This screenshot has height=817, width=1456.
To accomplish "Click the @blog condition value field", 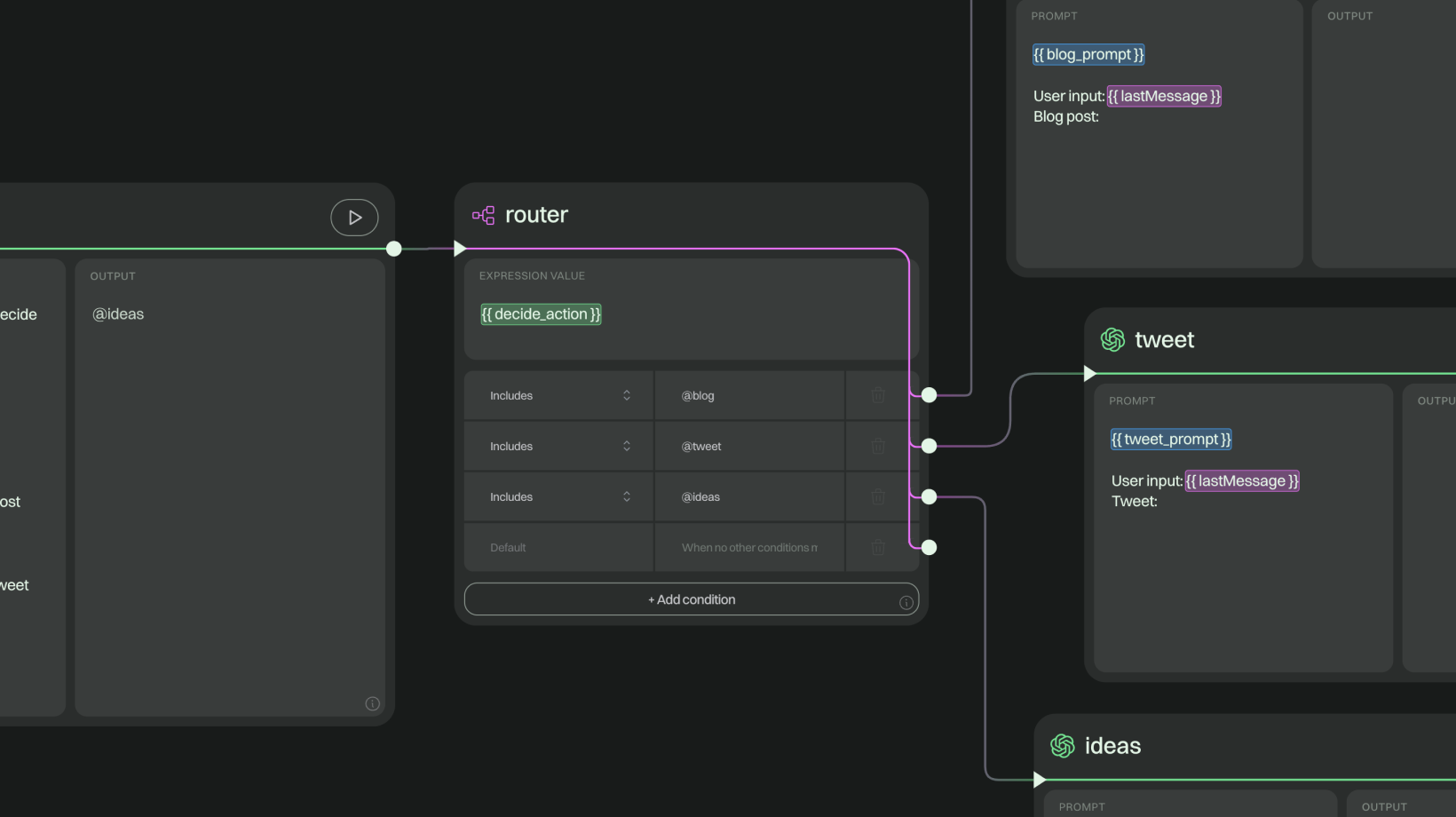I will [749, 396].
